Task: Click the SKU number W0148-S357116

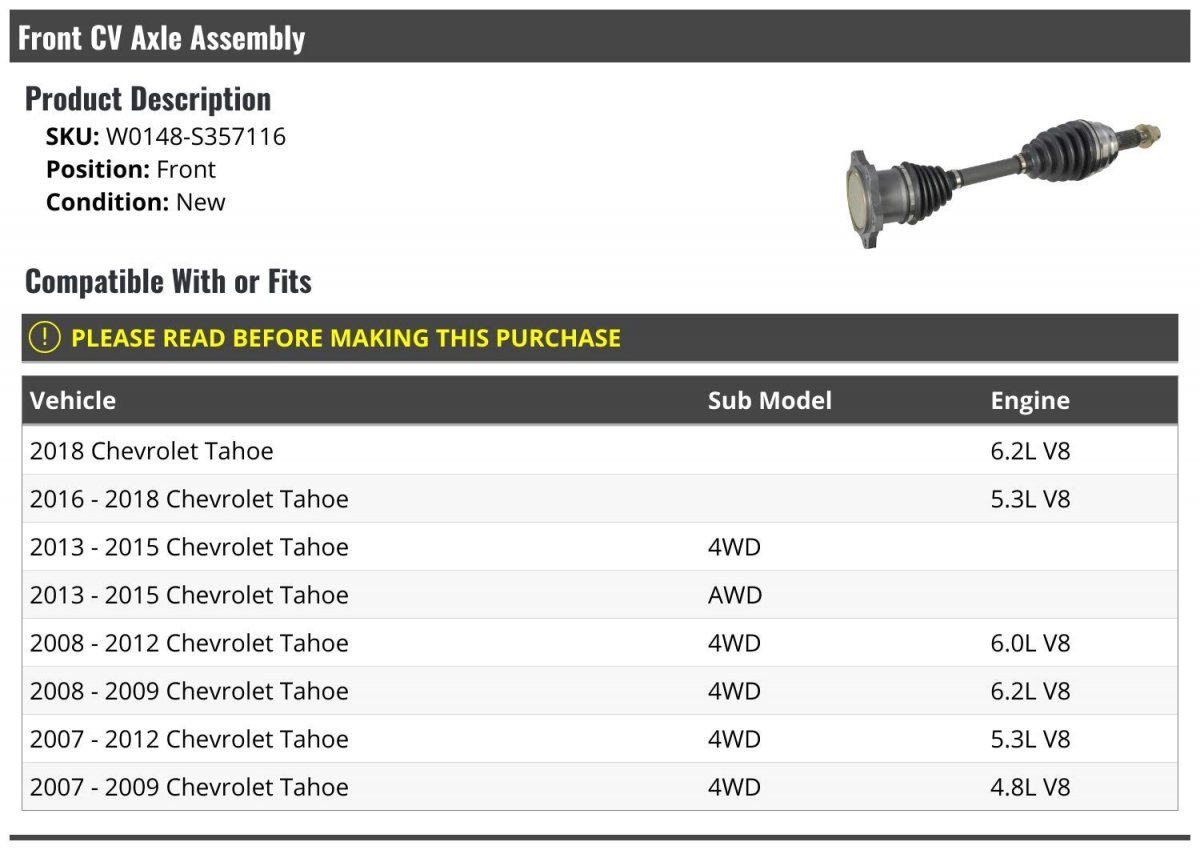Action: click(196, 137)
